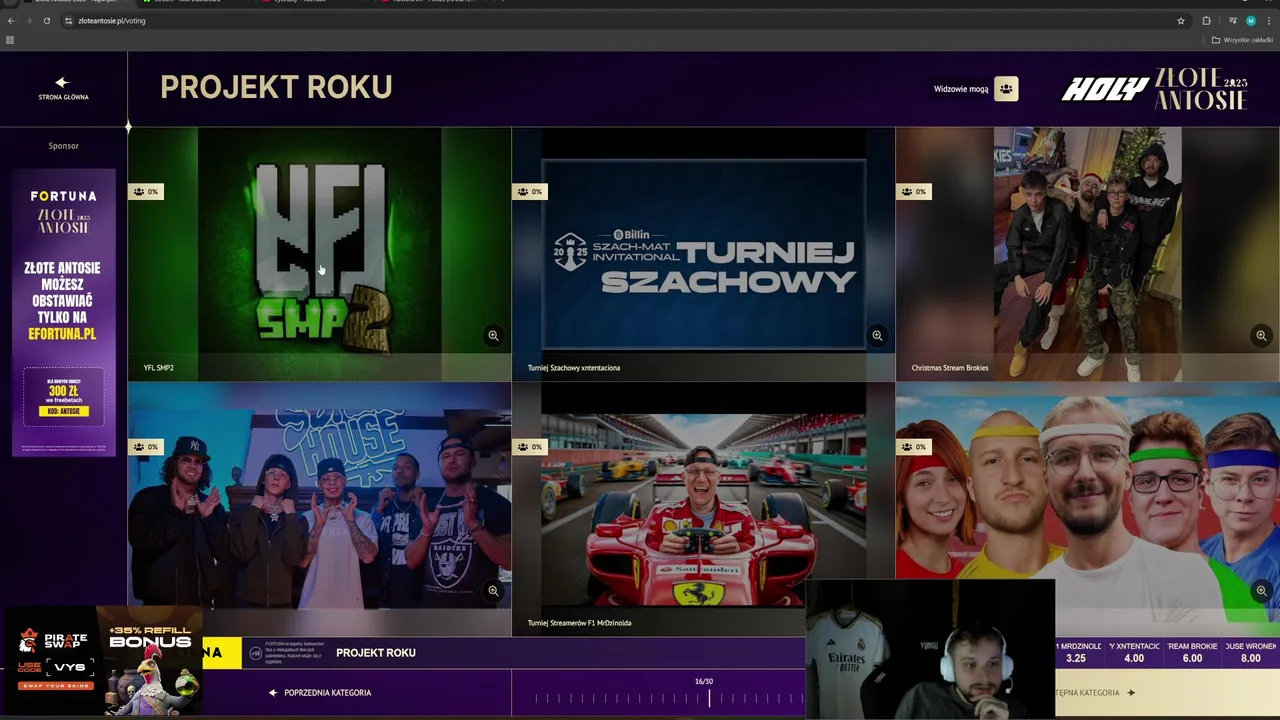
Task: Click the 0% vote badge on Turniej Szachowy
Action: [530, 191]
